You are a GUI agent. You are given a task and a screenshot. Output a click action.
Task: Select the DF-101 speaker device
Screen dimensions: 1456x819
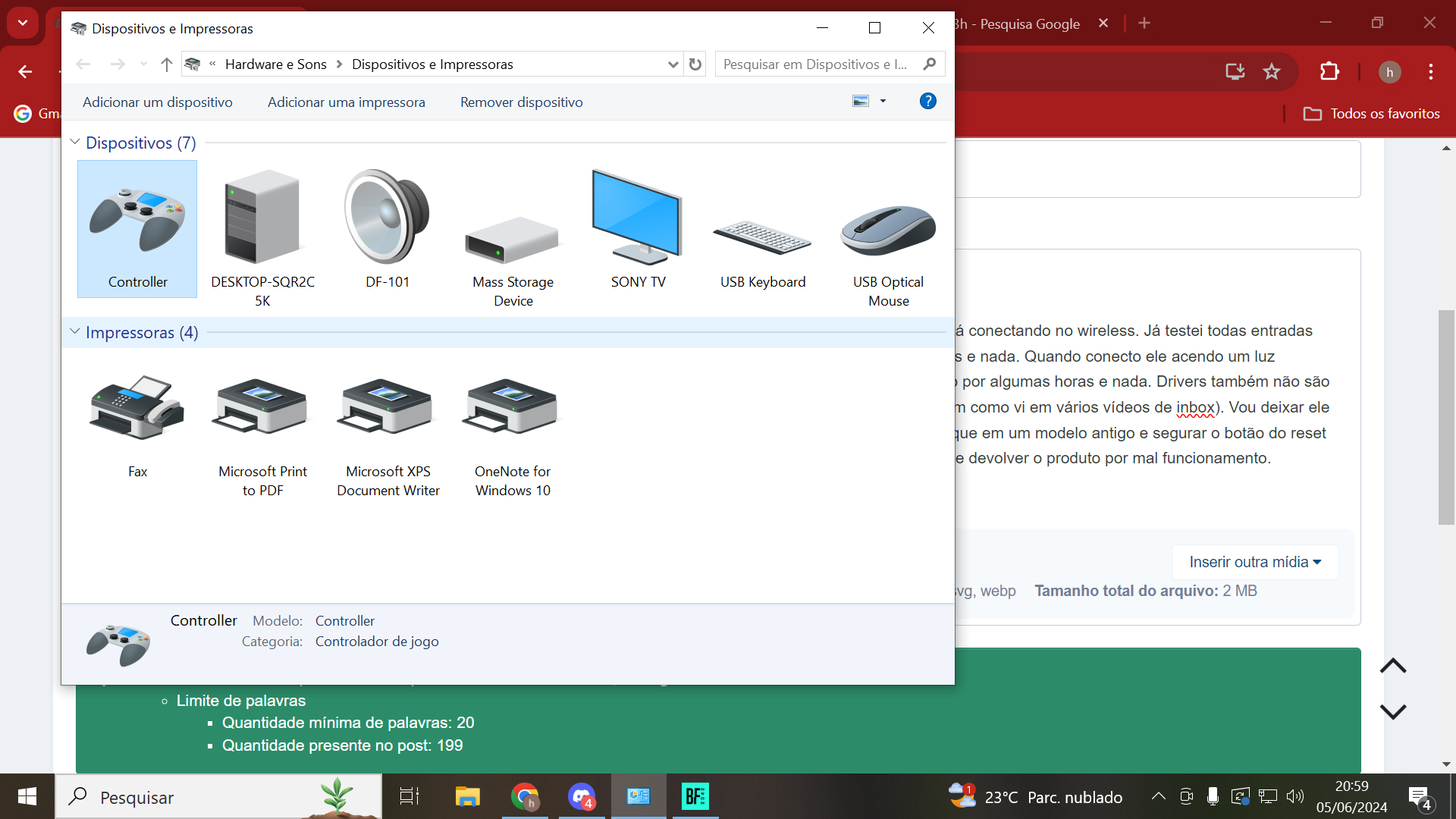(388, 228)
